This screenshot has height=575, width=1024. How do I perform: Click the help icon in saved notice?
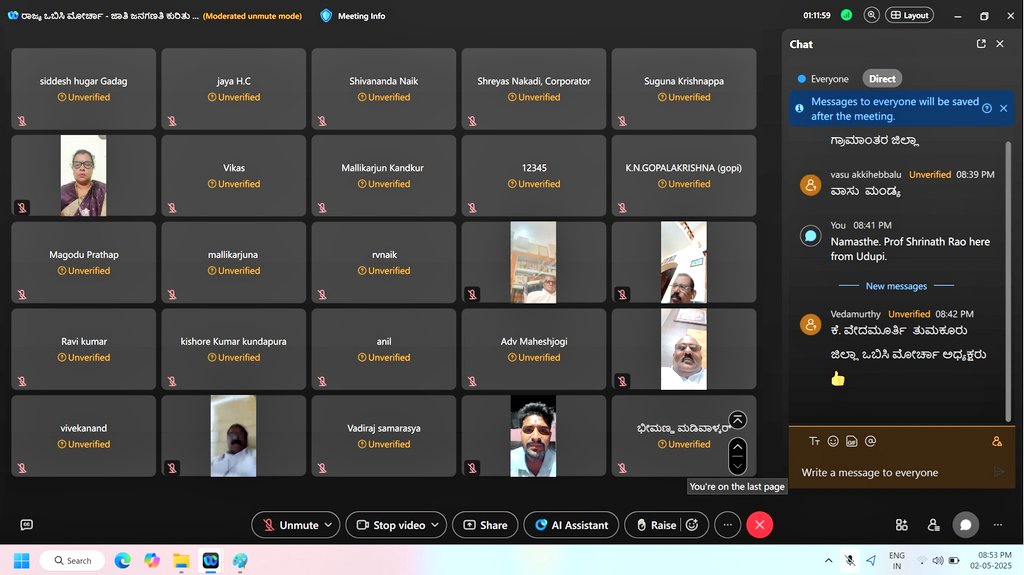(987, 108)
